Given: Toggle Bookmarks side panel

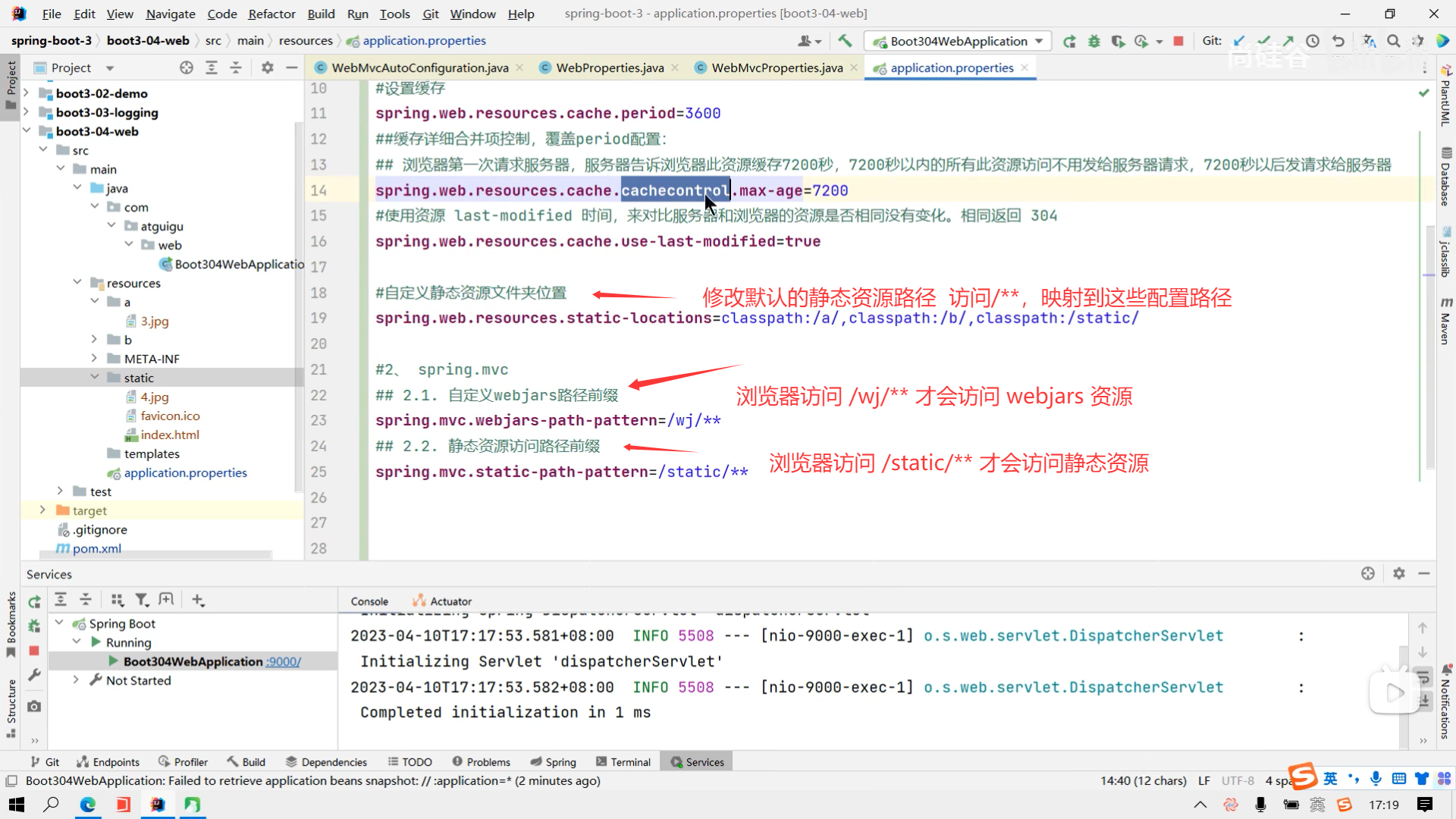Looking at the screenshot, I should click(11, 622).
